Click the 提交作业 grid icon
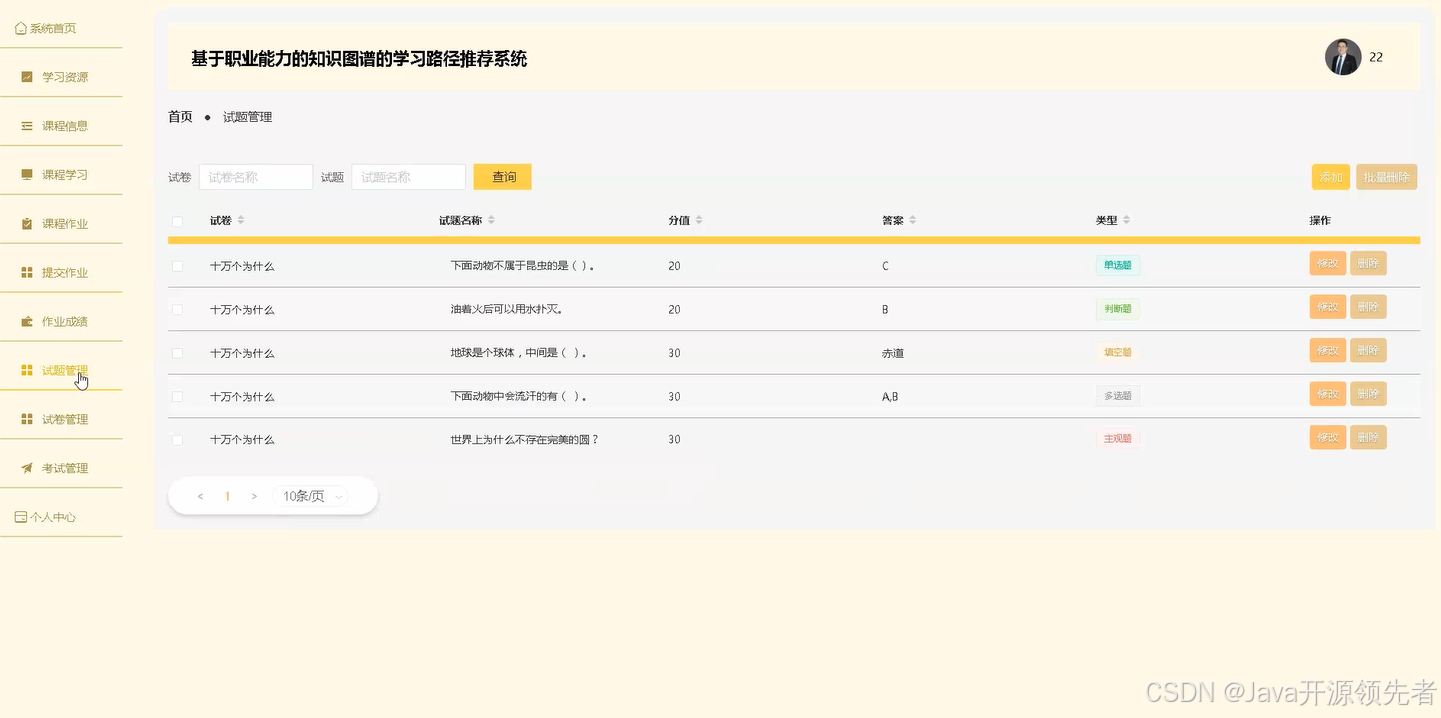This screenshot has width=1441, height=718. pyautogui.click(x=27, y=271)
